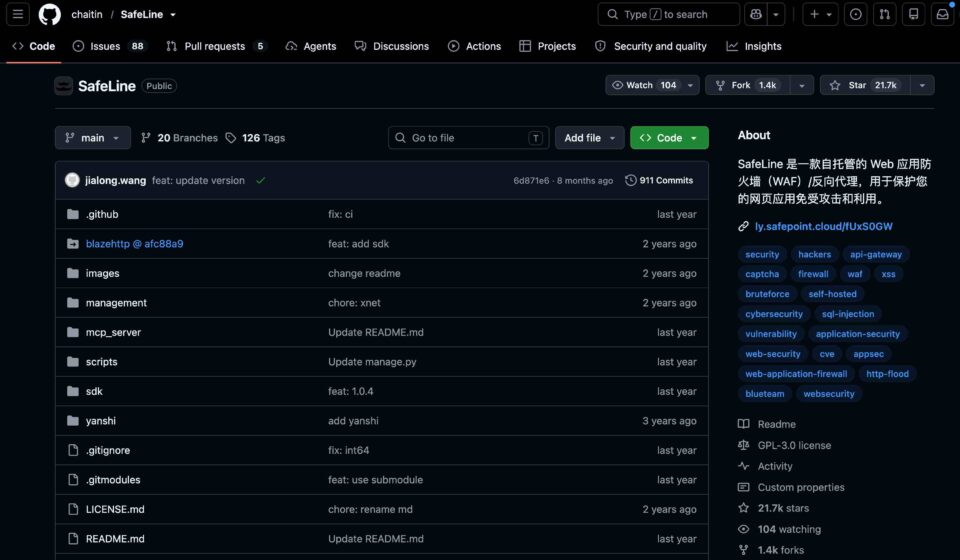
Task: Open the Security and quality tab
Action: pyautogui.click(x=651, y=46)
